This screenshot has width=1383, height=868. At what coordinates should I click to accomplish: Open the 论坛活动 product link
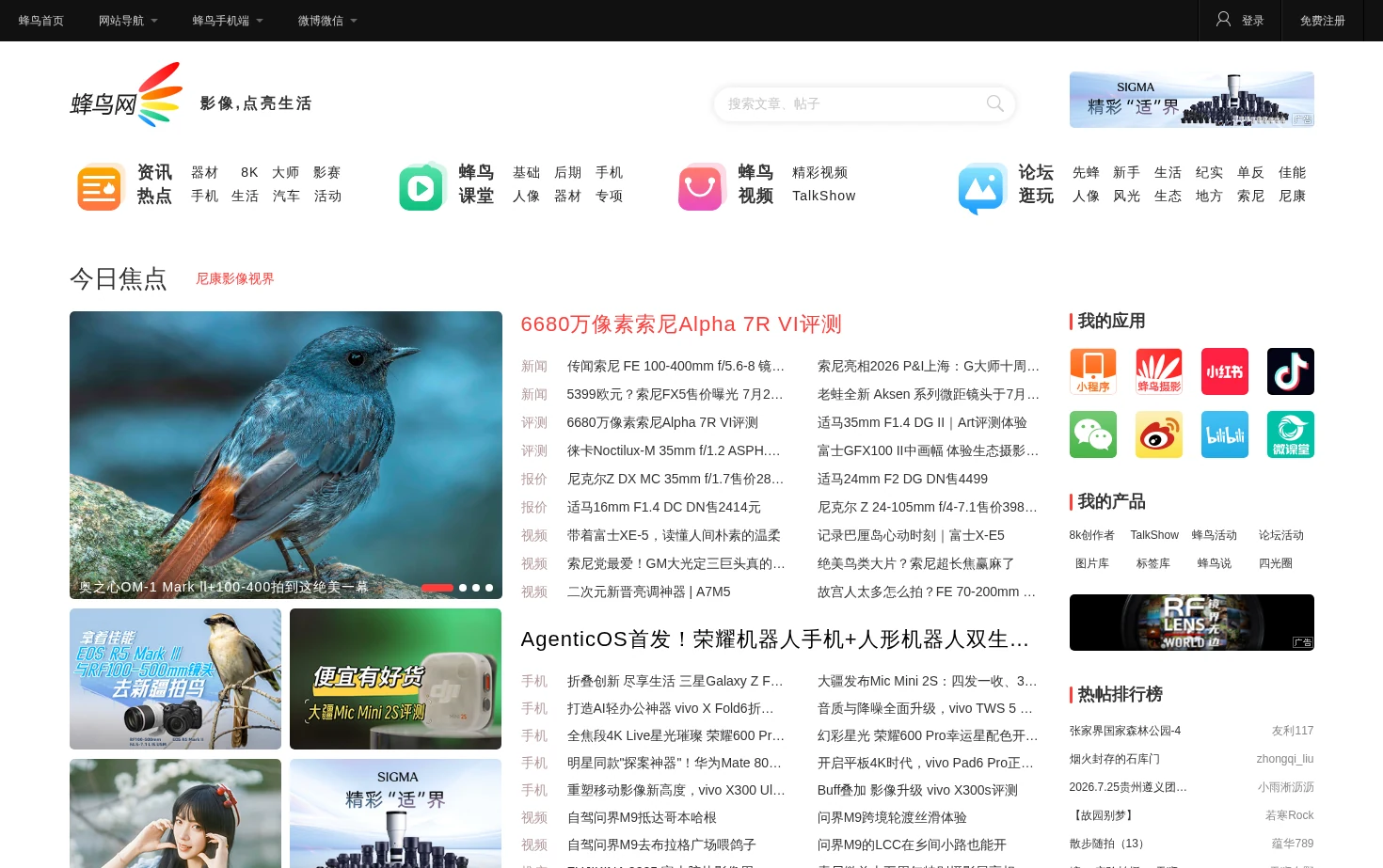point(1280,535)
